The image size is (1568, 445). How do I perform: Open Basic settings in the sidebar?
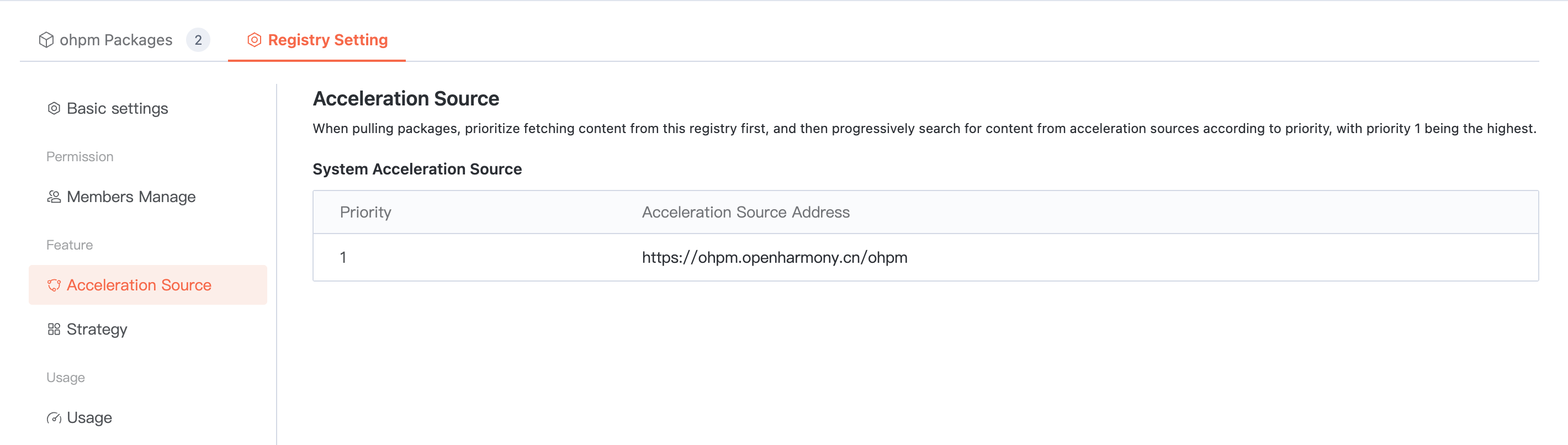point(118,108)
